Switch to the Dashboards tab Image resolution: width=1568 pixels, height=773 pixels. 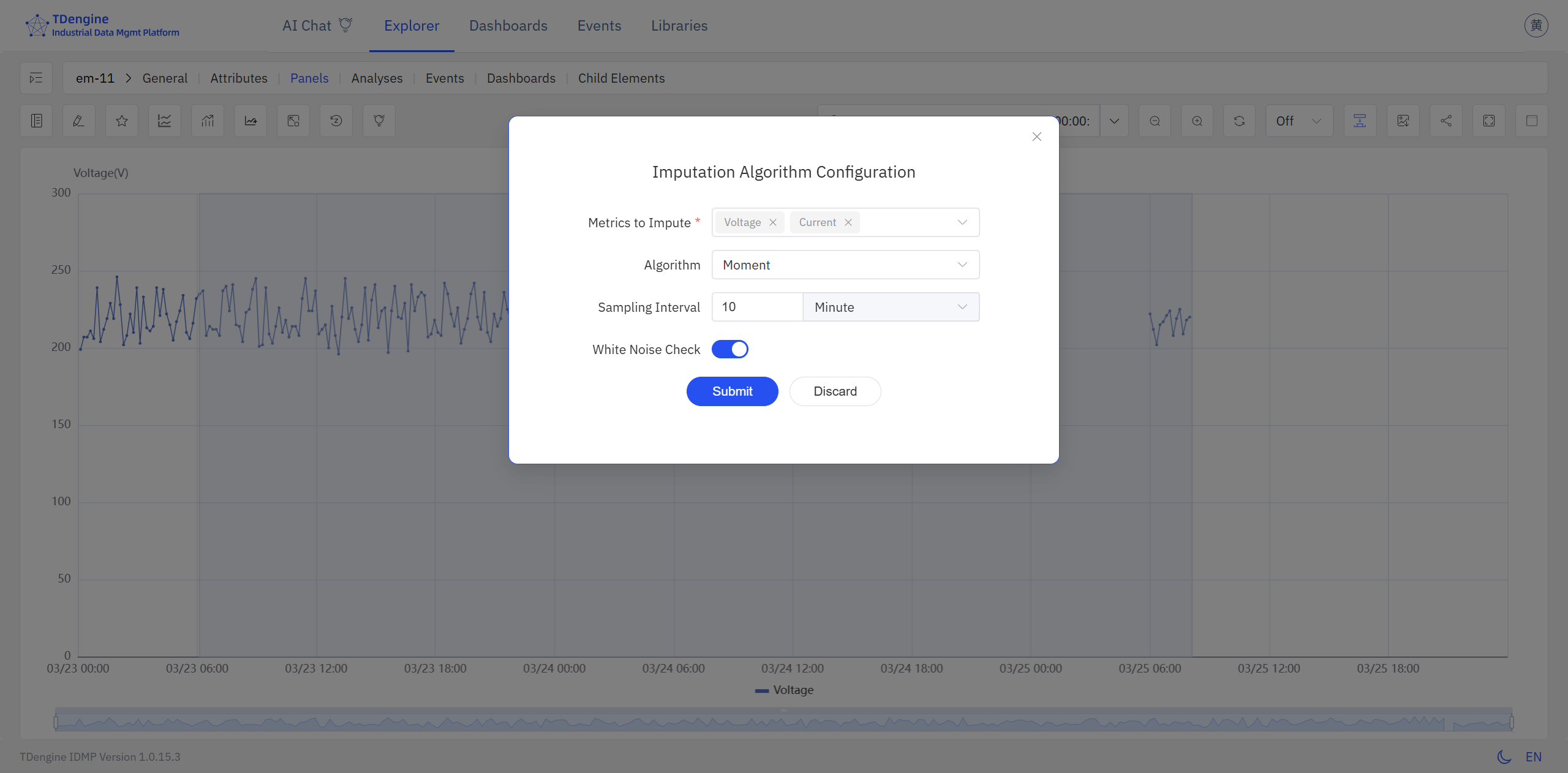pos(508,25)
